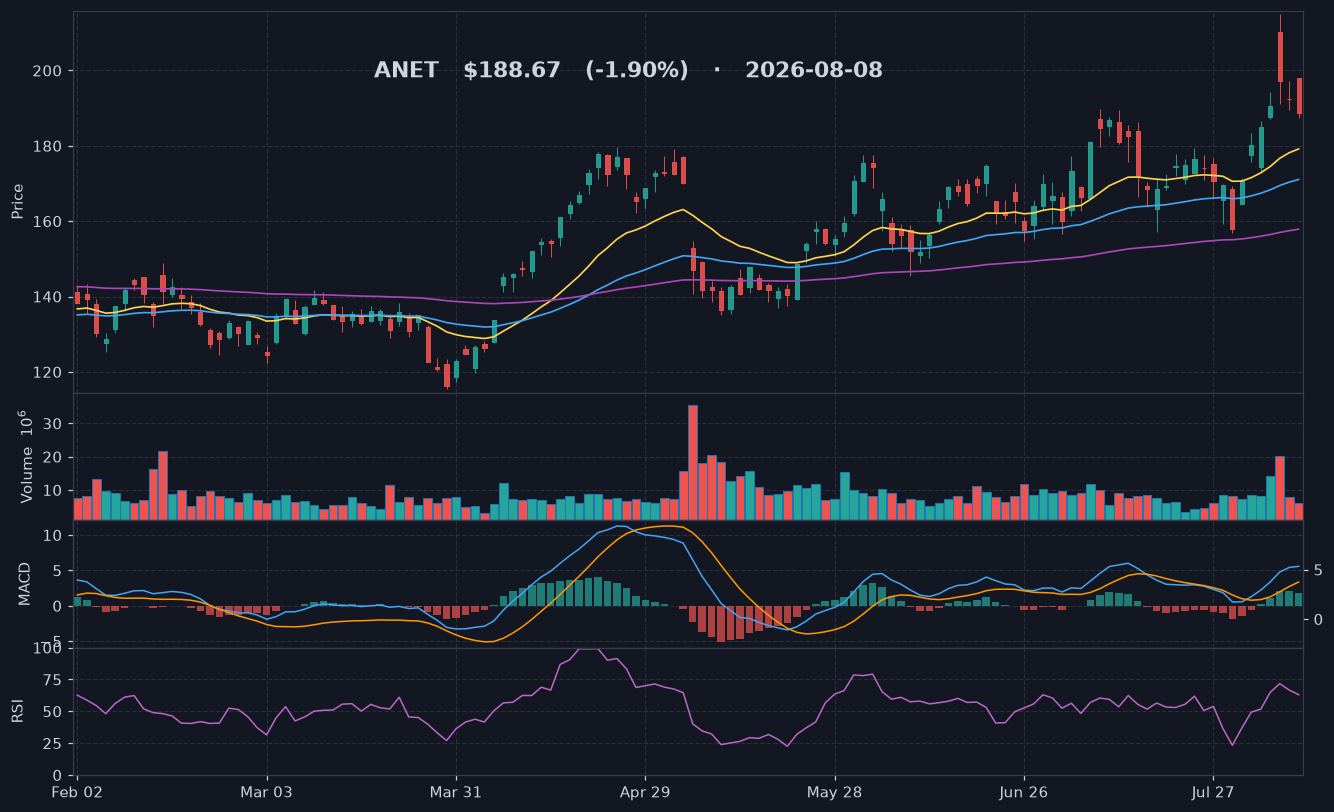1334x812 pixels.
Task: Click the Jun 26 date label
Action: click(1024, 793)
